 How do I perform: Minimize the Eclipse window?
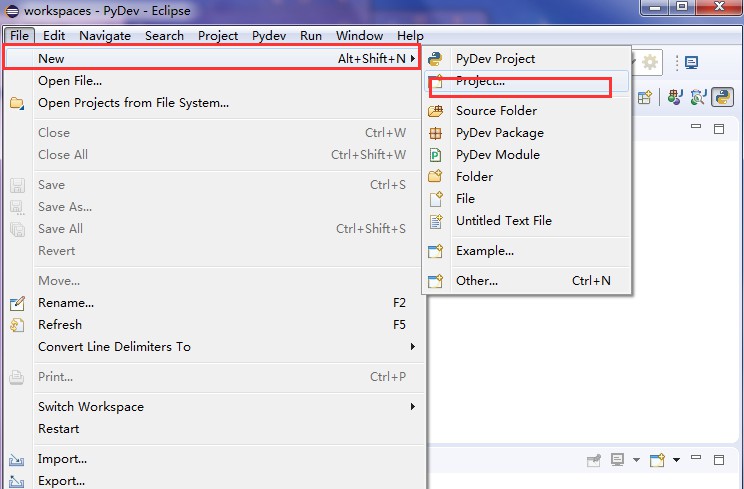click(655, 8)
